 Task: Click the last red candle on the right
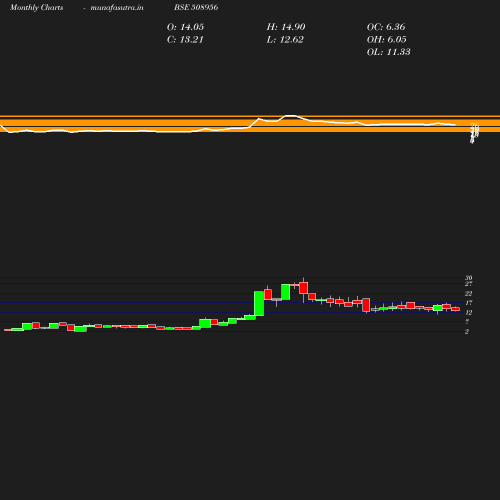coord(456,309)
